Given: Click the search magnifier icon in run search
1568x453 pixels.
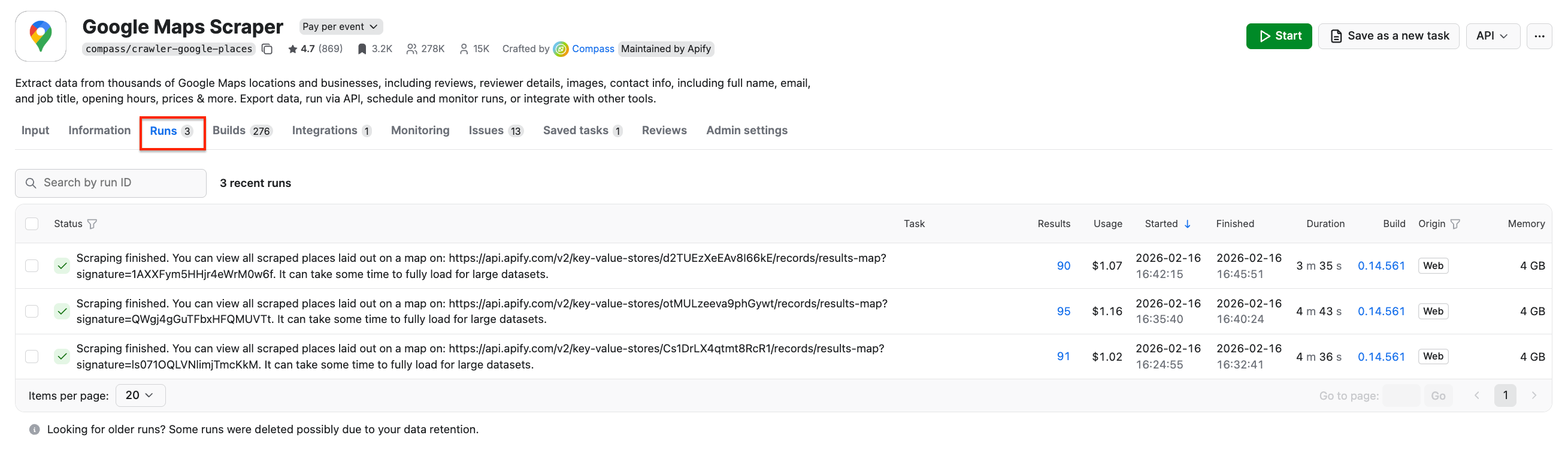Looking at the screenshot, I should (x=31, y=183).
